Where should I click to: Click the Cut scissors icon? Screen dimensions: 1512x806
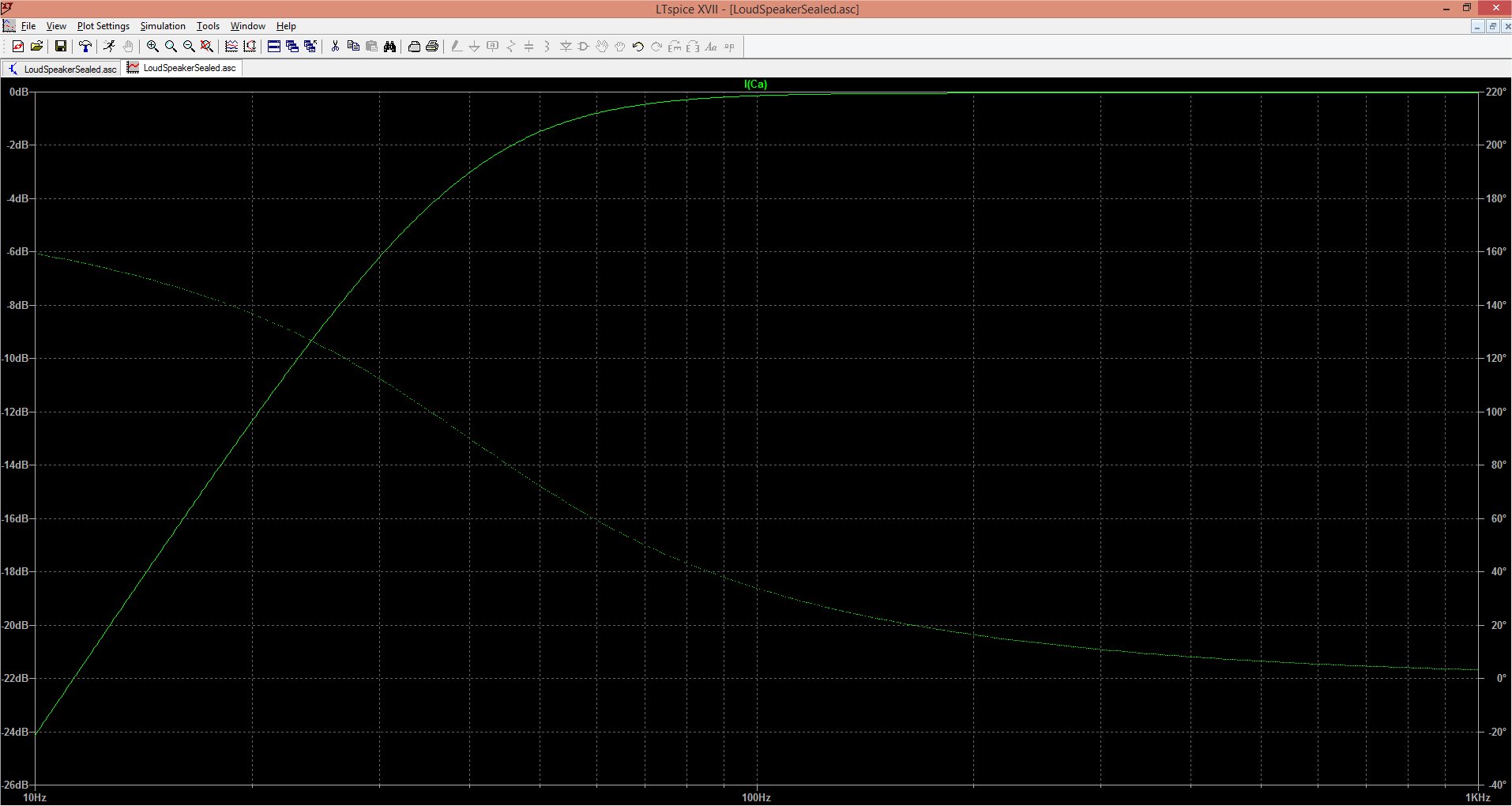pos(335,47)
